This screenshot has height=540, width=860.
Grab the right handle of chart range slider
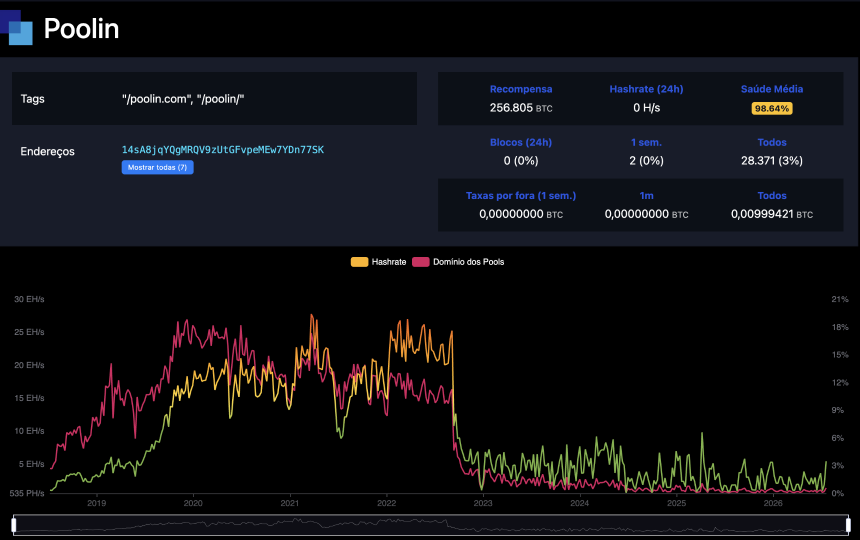click(848, 525)
